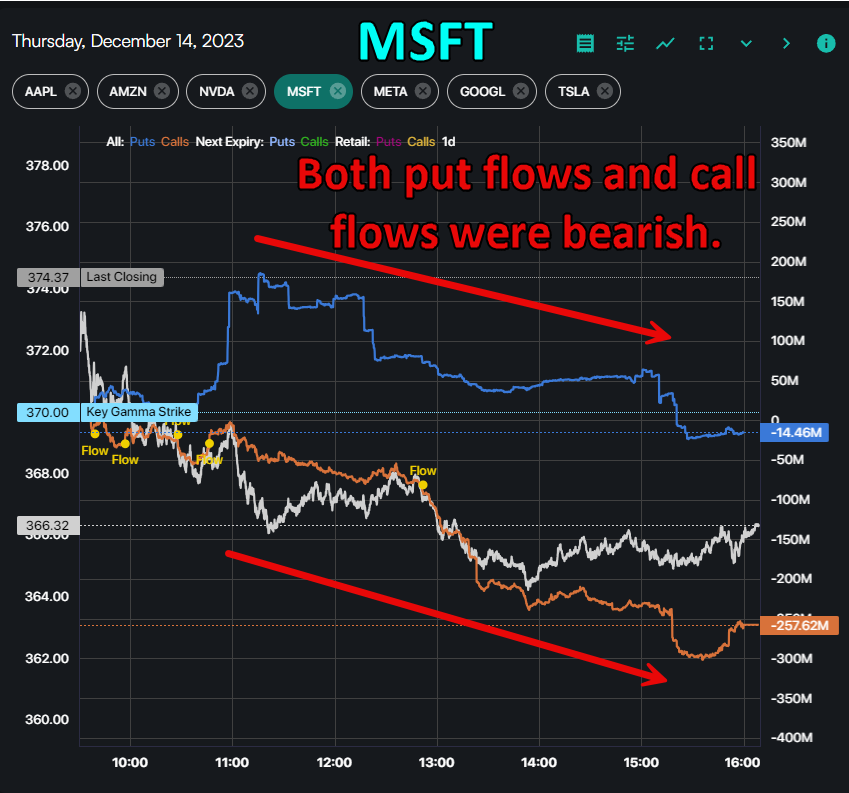Go to next day arrow
The image size is (849, 793).
coord(786,43)
